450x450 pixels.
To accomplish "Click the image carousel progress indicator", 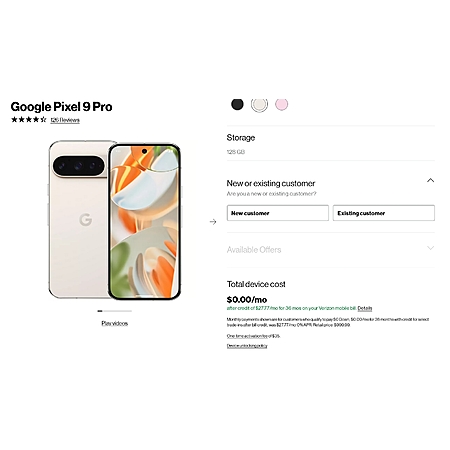I will tap(115, 311).
